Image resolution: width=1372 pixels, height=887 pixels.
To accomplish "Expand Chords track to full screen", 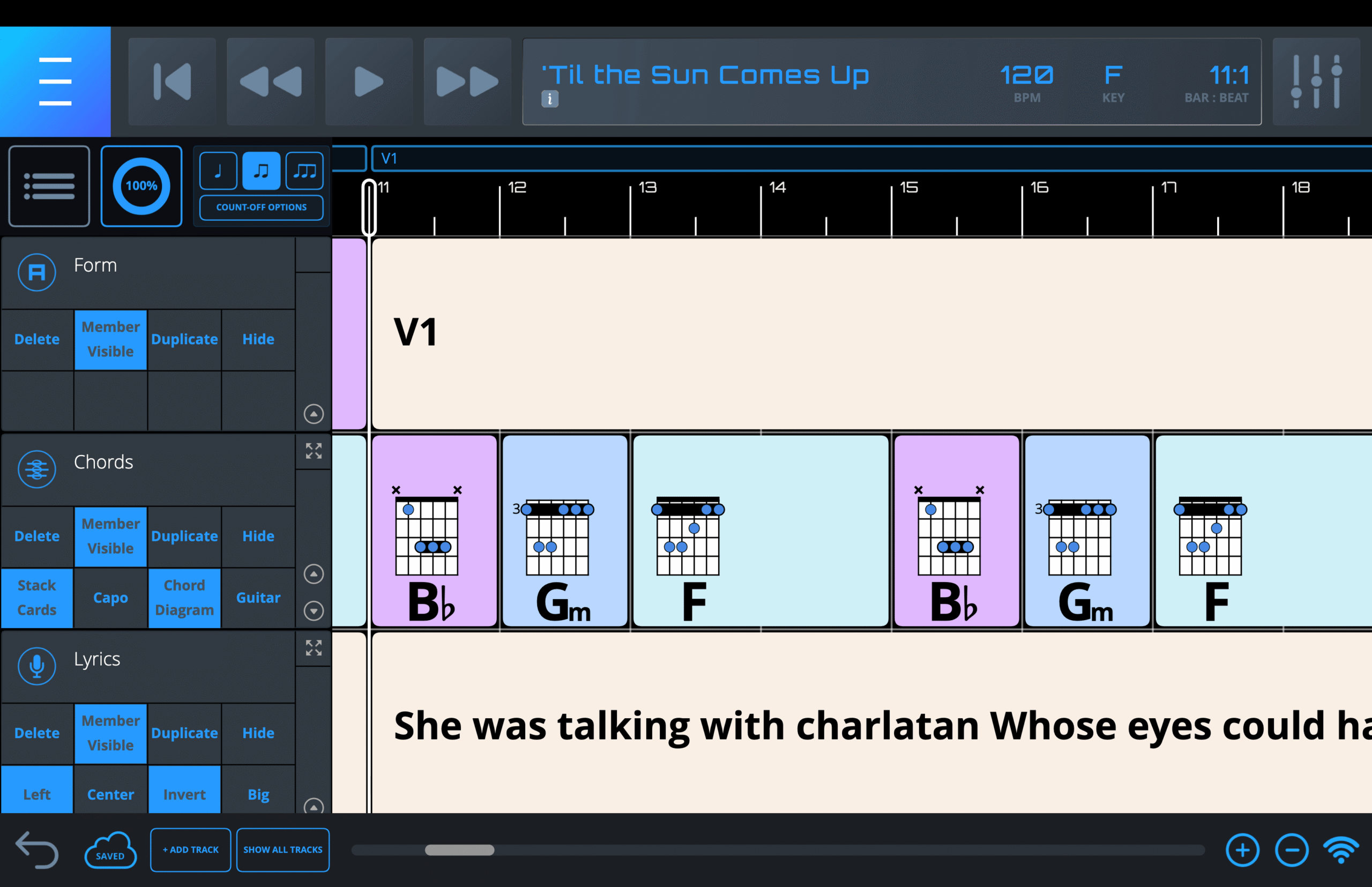I will (314, 451).
